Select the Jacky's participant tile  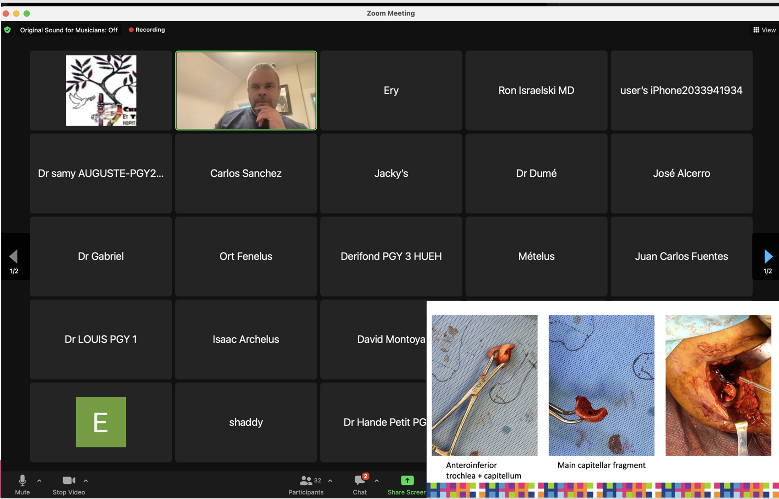(x=391, y=173)
